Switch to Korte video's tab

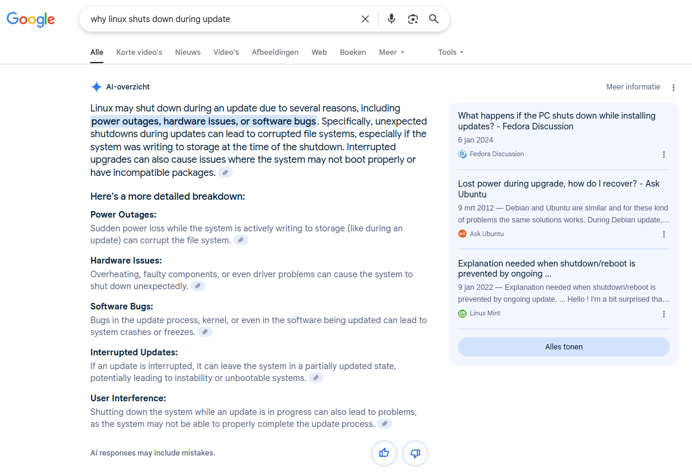coord(139,52)
